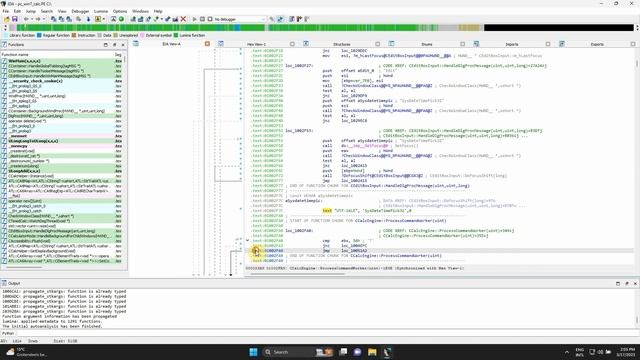Click the red X cancel toolbar icon
Viewport: 640px width, 360px height.
183,19
